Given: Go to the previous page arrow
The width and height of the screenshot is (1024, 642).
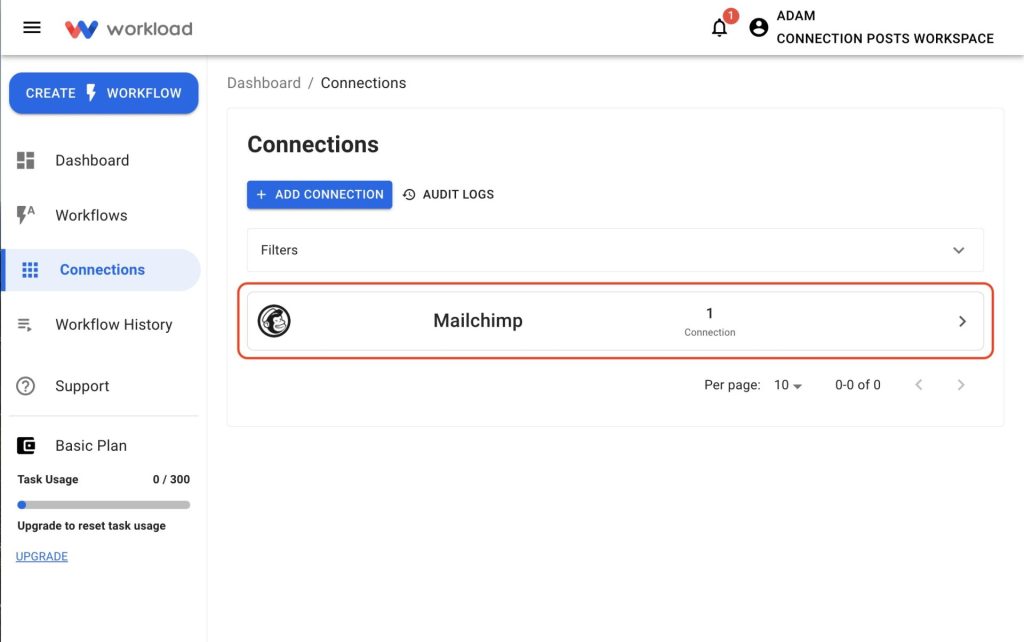Looking at the screenshot, I should click(919, 385).
